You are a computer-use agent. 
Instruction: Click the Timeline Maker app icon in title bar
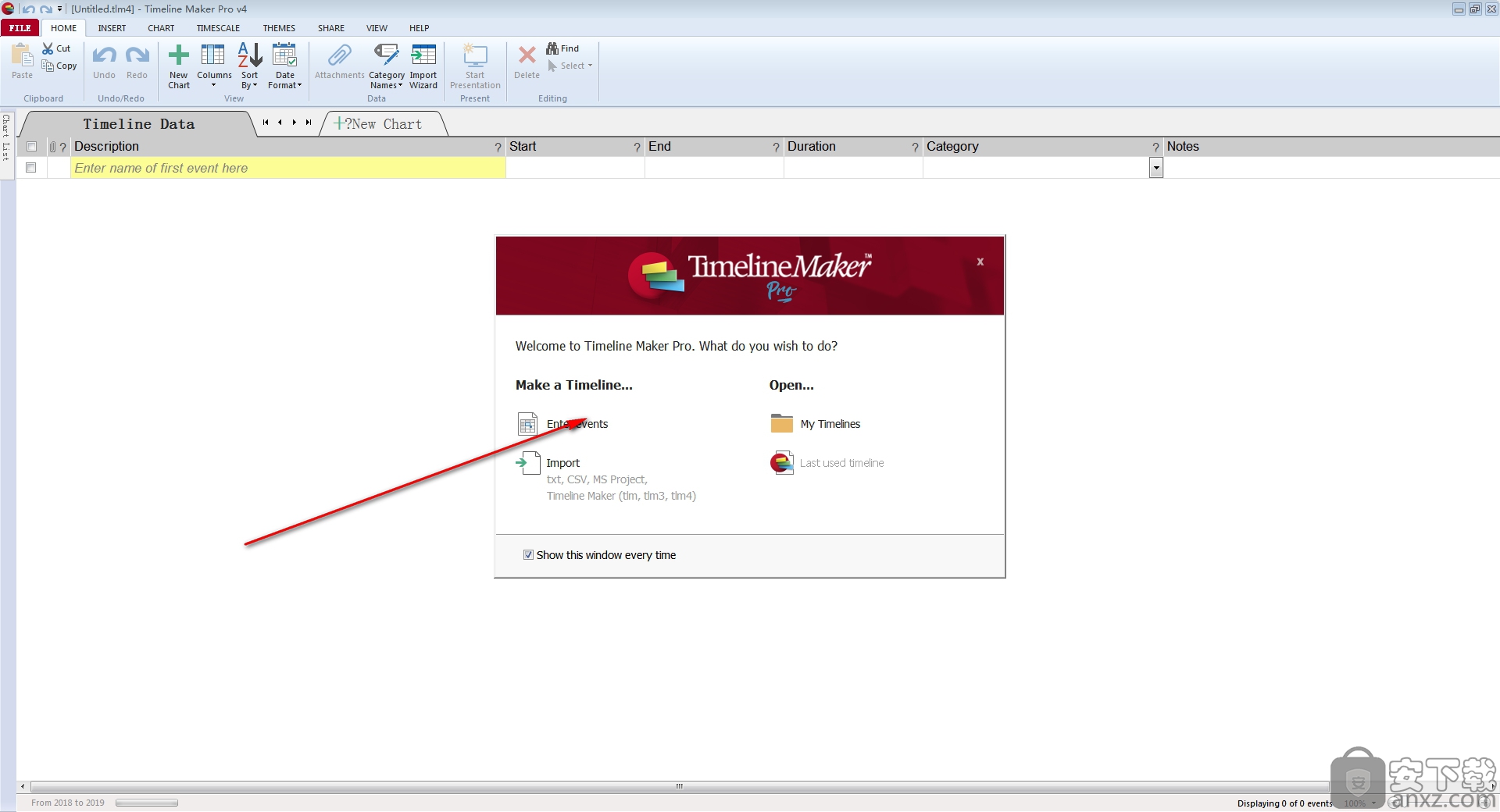click(8, 9)
